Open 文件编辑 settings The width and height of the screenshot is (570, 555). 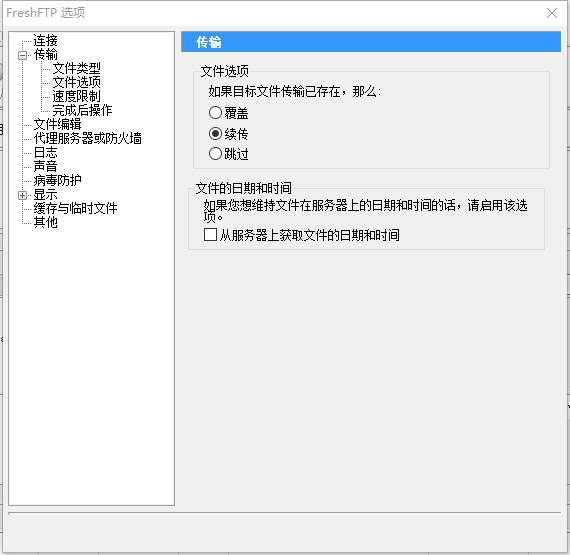pos(57,124)
